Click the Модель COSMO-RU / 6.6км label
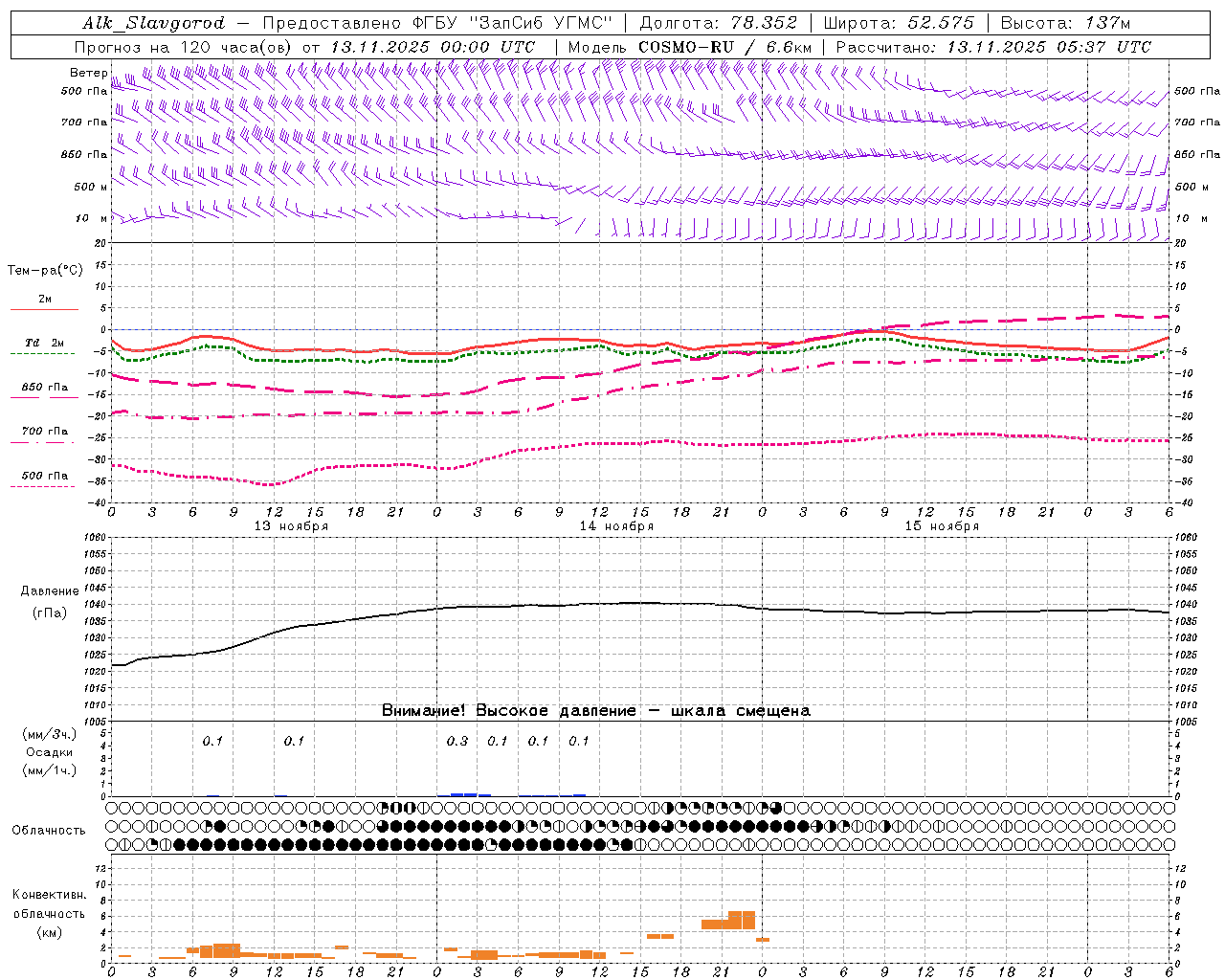1225x980 pixels. 690,47
